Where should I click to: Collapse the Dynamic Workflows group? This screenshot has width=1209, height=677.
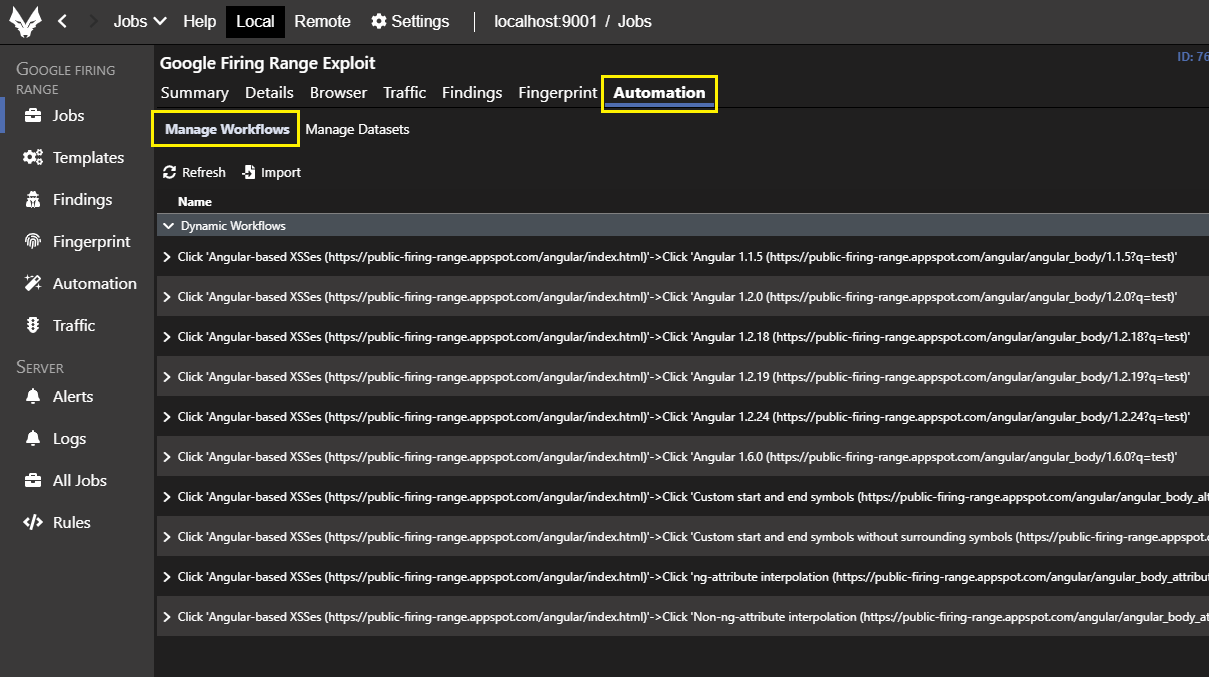pos(167,226)
